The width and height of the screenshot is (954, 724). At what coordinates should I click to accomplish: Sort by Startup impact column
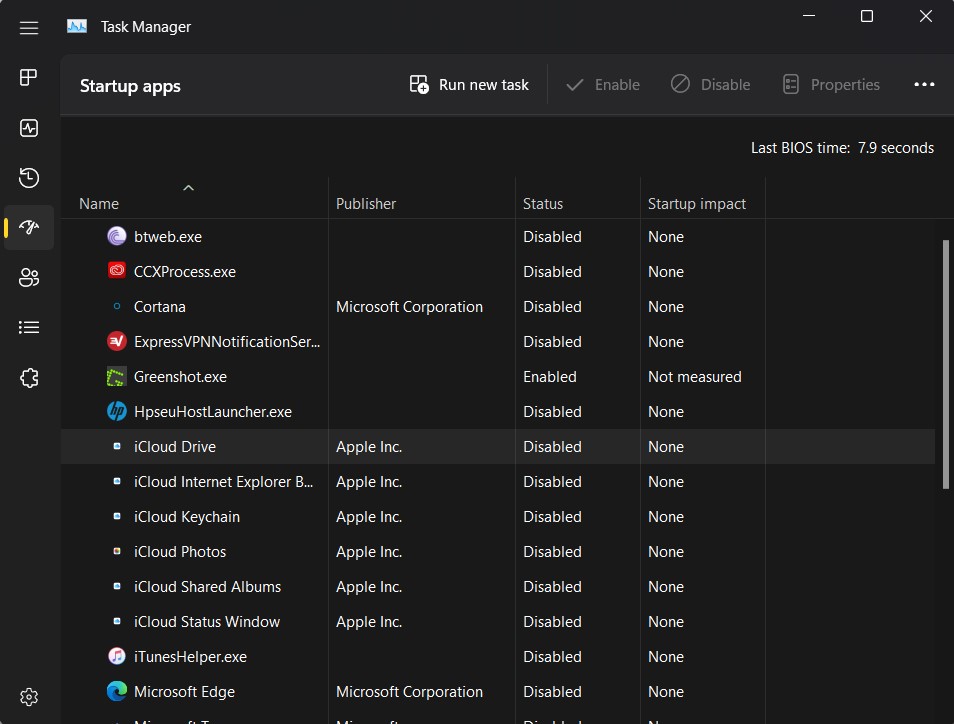coord(696,203)
